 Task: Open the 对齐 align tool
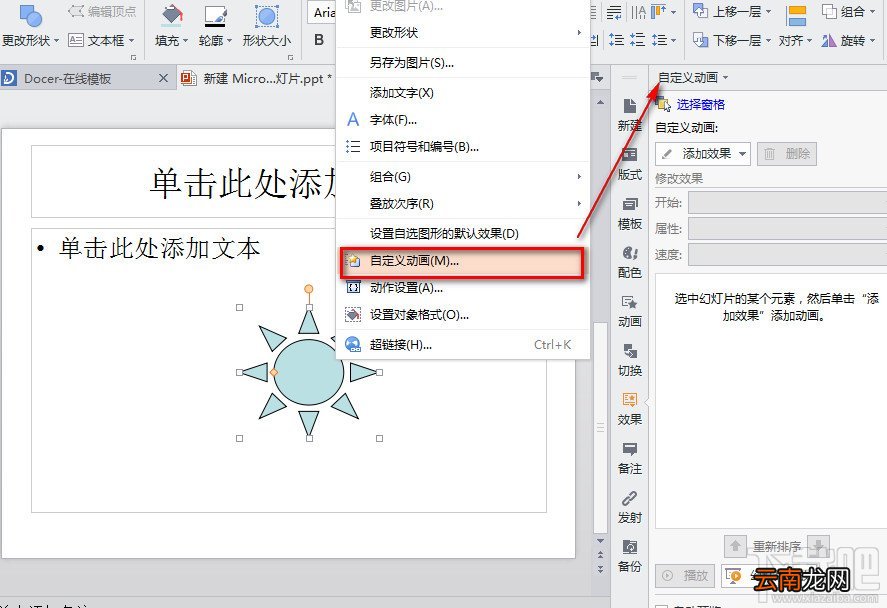[796, 25]
